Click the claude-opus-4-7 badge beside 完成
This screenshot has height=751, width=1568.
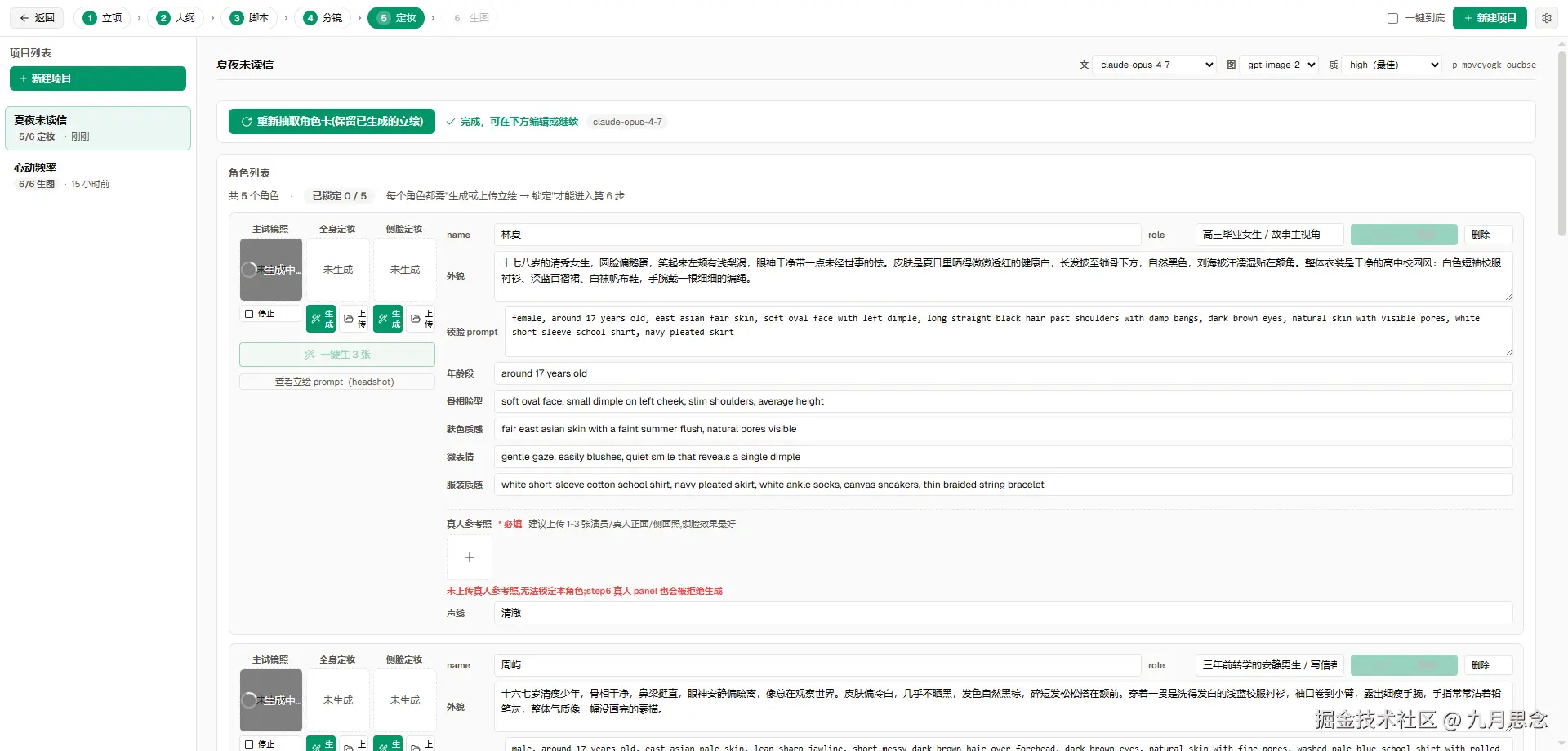click(627, 122)
